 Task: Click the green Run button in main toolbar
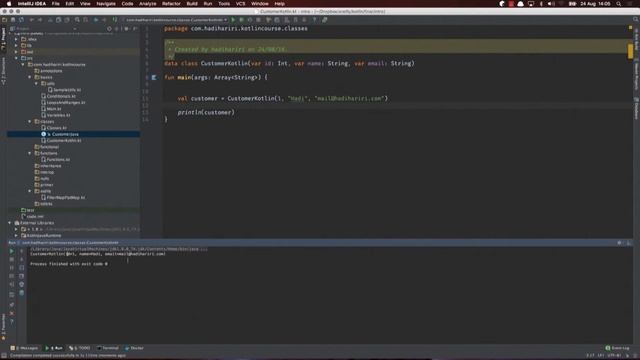tap(233, 20)
